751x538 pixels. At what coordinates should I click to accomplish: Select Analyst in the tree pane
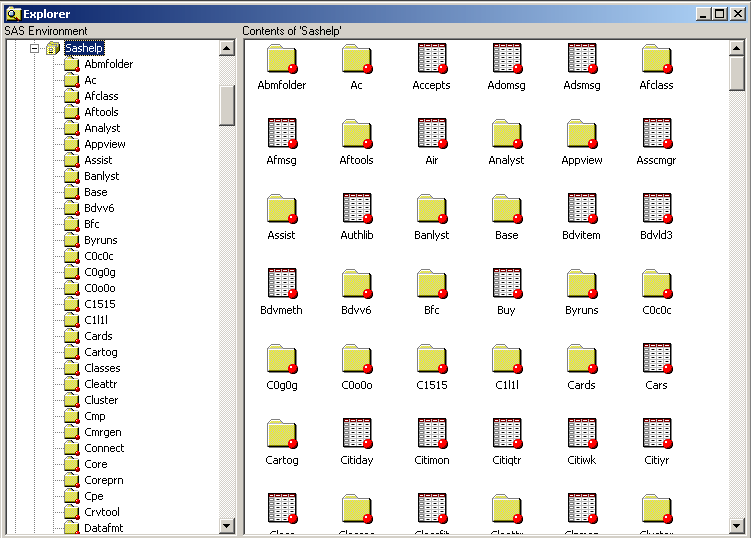pyautogui.click(x=102, y=128)
